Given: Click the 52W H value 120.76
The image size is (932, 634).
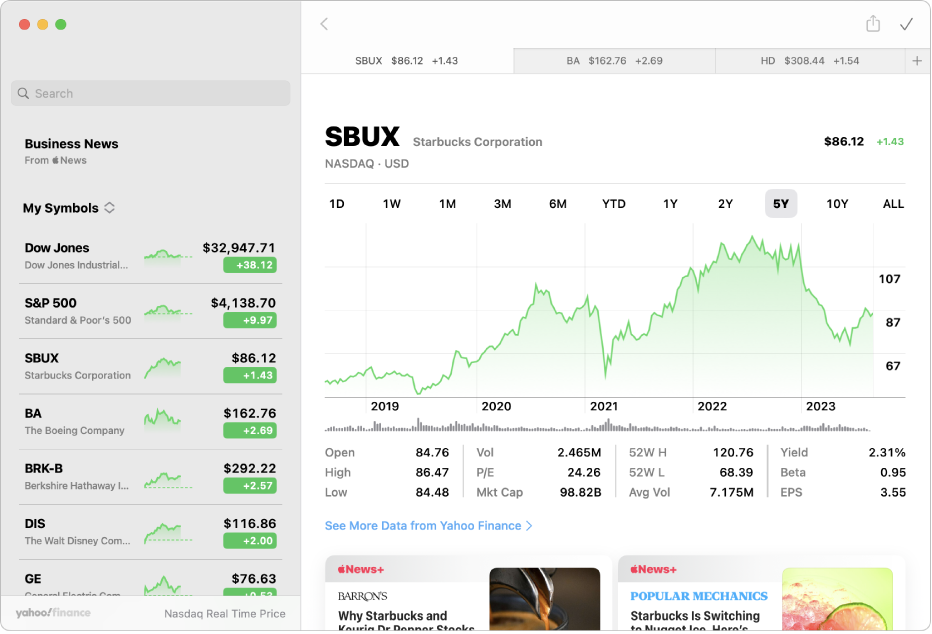Looking at the screenshot, I should point(733,453).
